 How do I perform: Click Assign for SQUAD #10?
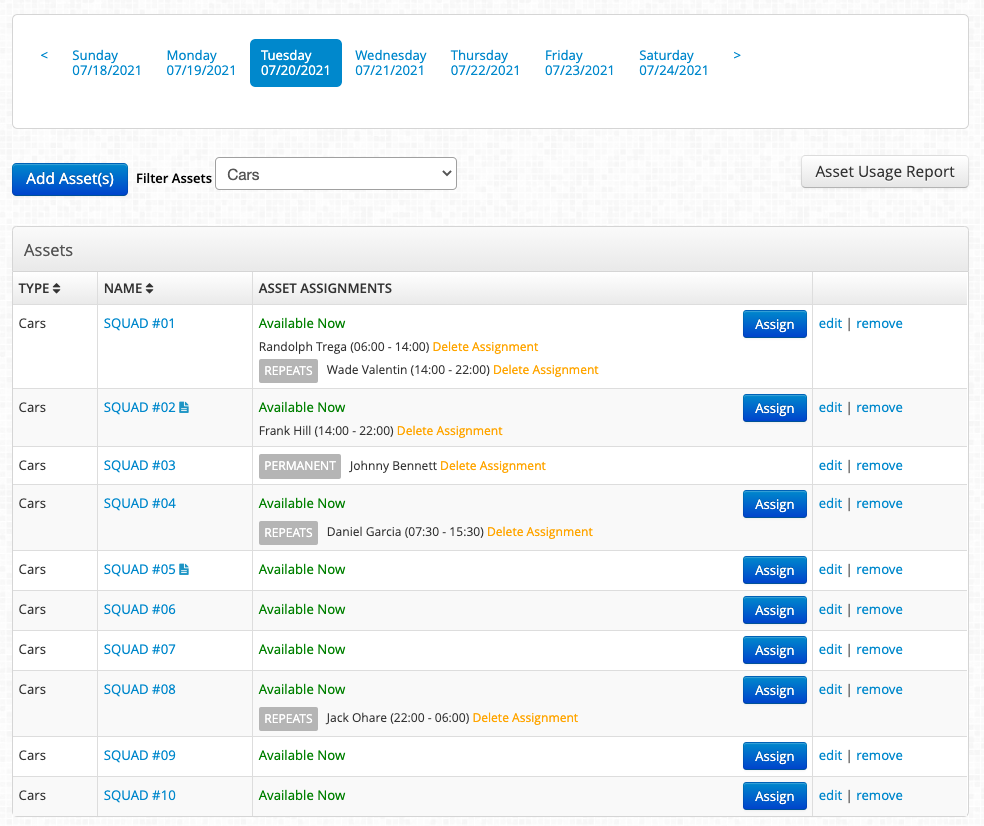[774, 796]
